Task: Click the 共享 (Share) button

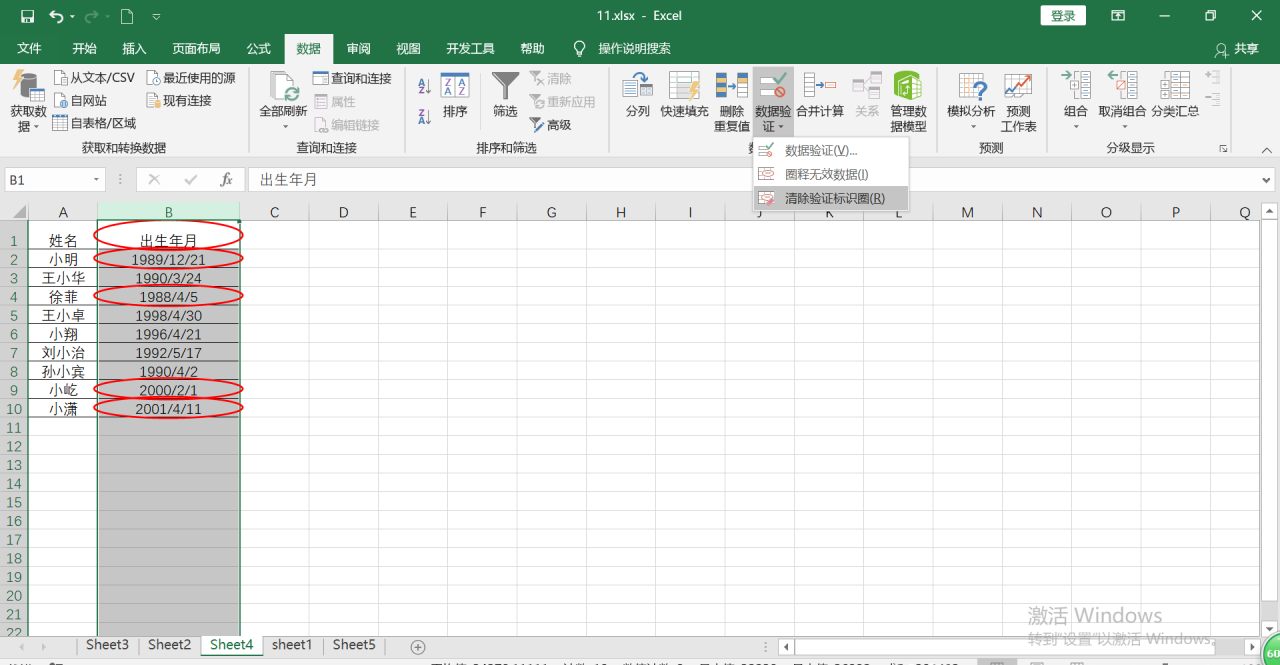Action: pyautogui.click(x=1236, y=49)
